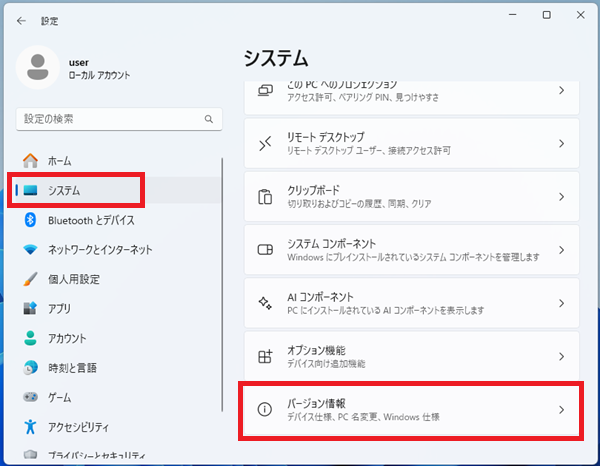
Task: Click the アクセス許可、ペアリング PIN description text
Action: click(363, 97)
